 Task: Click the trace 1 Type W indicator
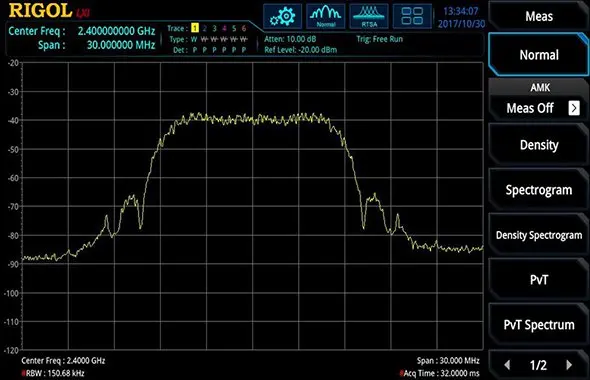194,39
